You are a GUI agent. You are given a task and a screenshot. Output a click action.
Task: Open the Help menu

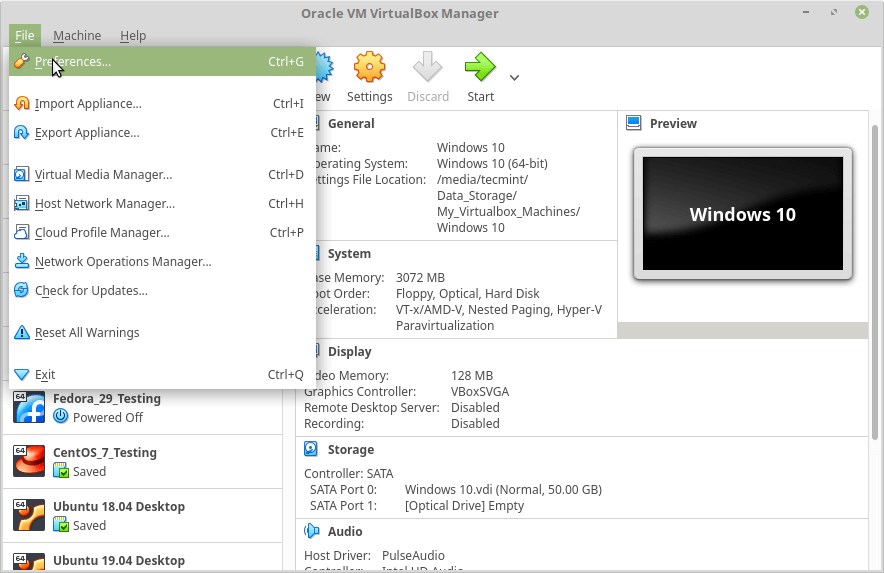[x=133, y=36]
